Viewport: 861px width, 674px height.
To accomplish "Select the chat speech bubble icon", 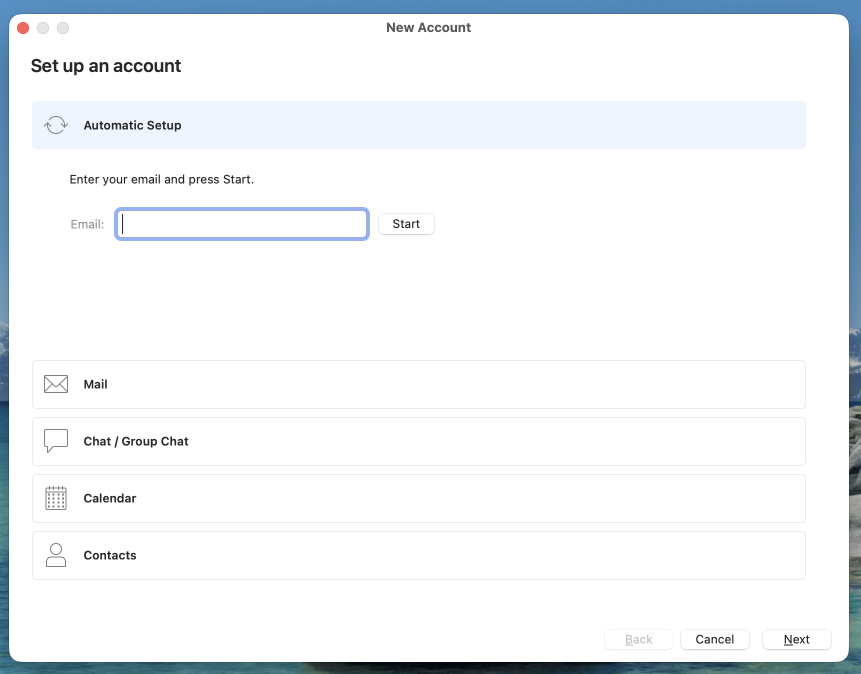I will point(56,441).
